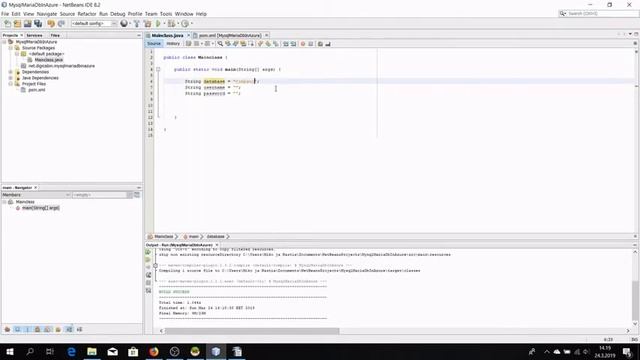The height and width of the screenshot is (360, 640).
Task: Select main(String[] args) in Navigator
Action: (40, 208)
